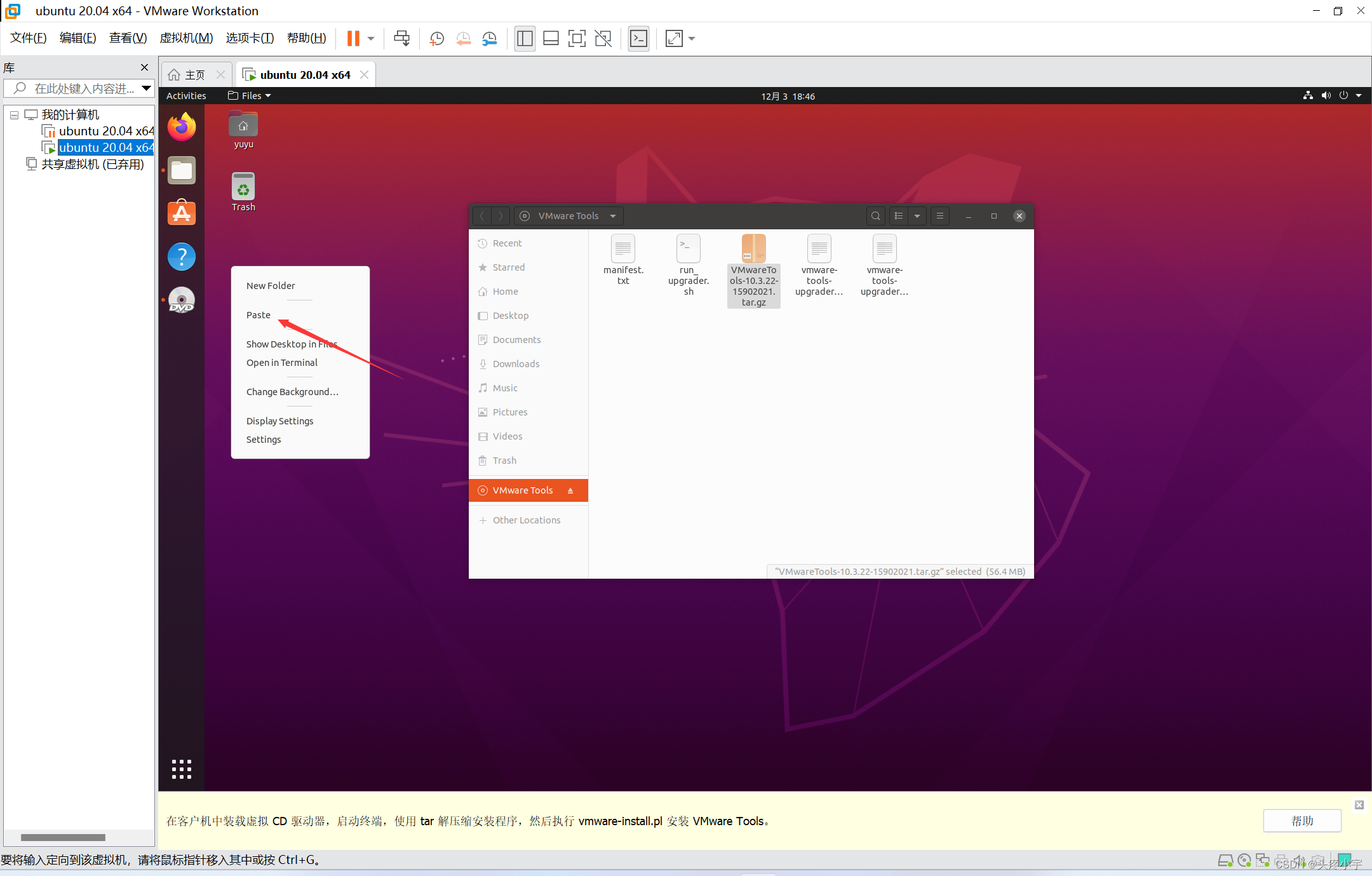Image resolution: width=1372 pixels, height=876 pixels.
Task: Select the Trash icon on desktop
Action: 243,192
